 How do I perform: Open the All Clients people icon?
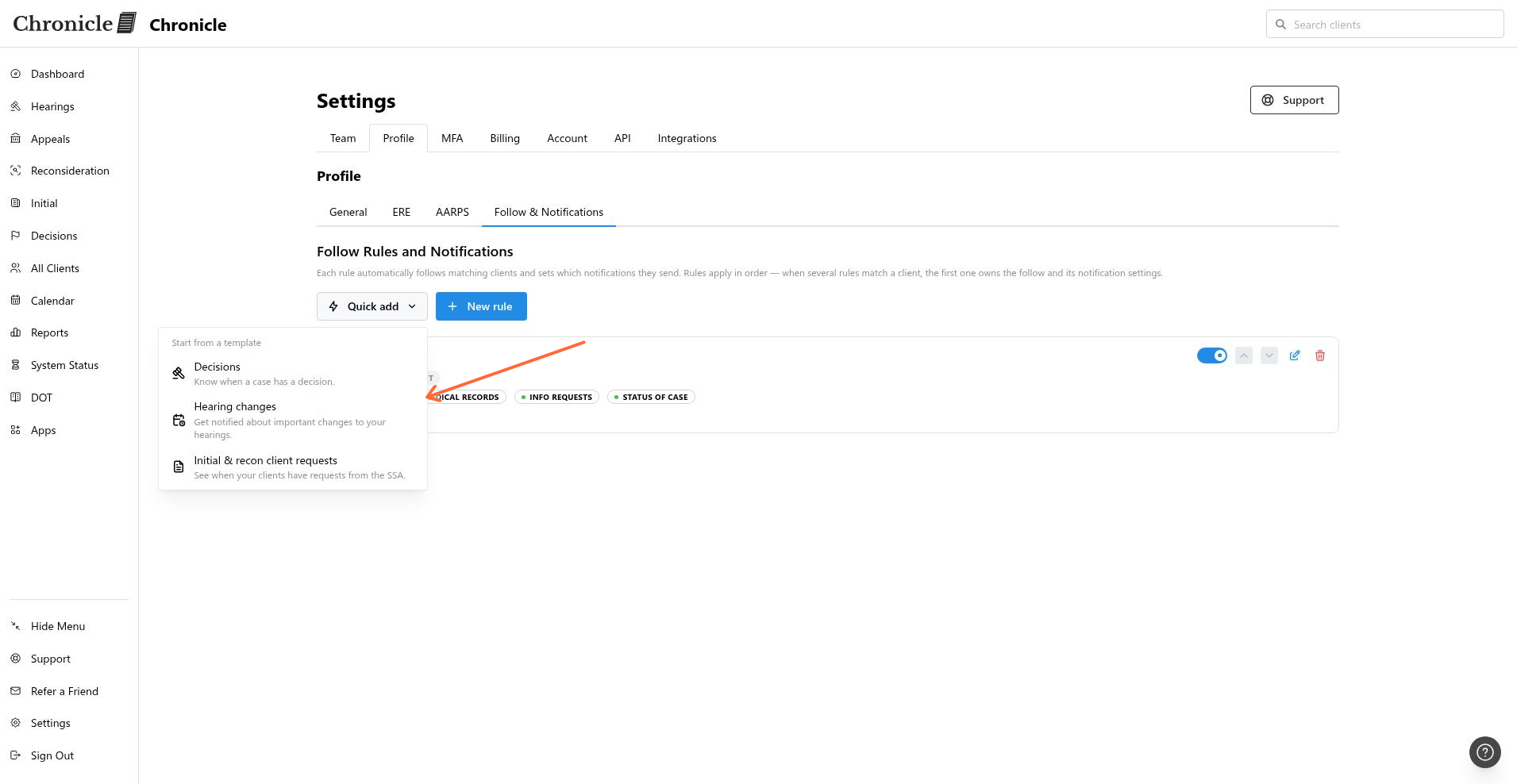15,268
